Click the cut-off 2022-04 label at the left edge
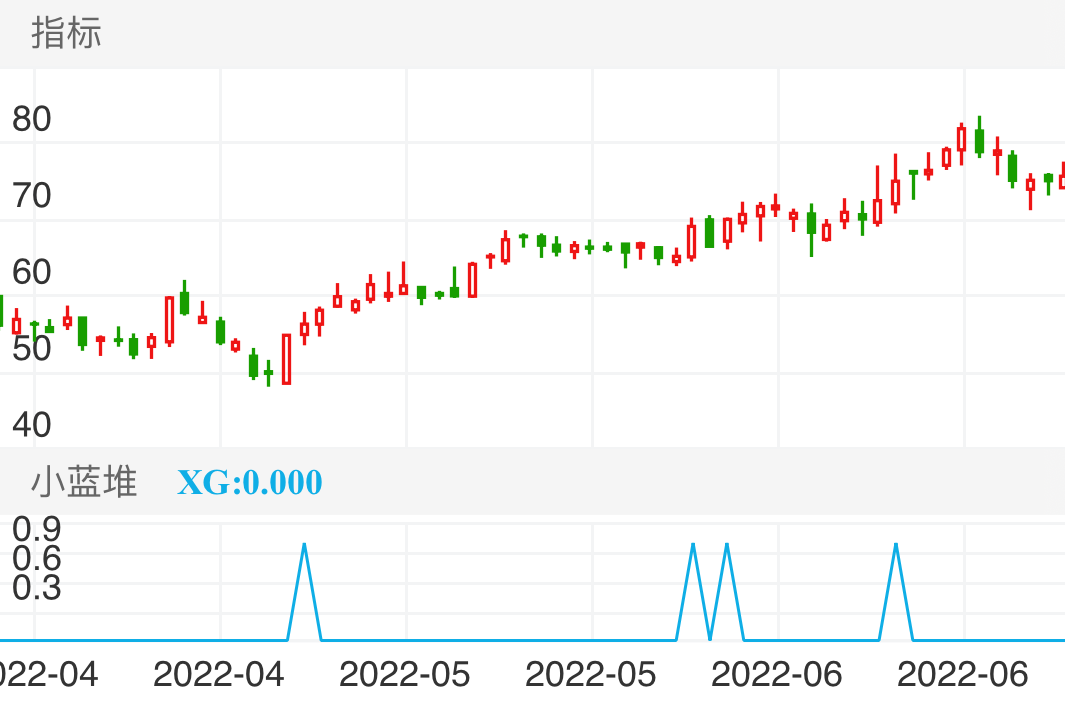1065x708 pixels. [x=48, y=675]
